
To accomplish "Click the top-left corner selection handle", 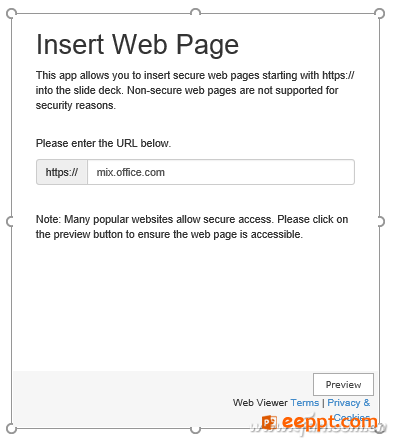I will click(x=11, y=14).
